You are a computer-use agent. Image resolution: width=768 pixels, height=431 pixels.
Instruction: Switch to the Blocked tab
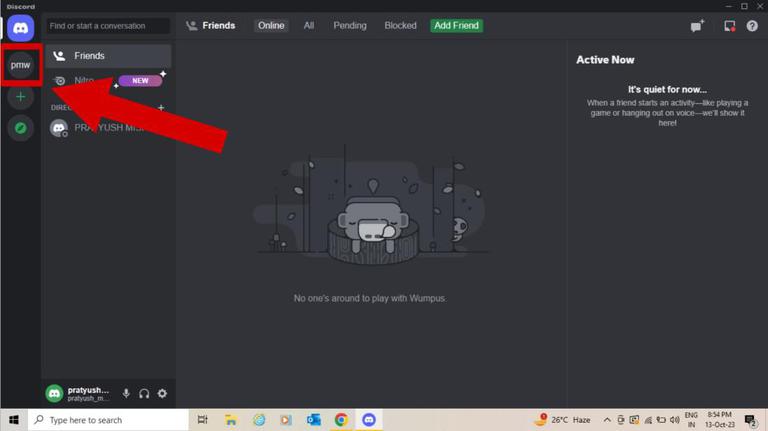(400, 25)
